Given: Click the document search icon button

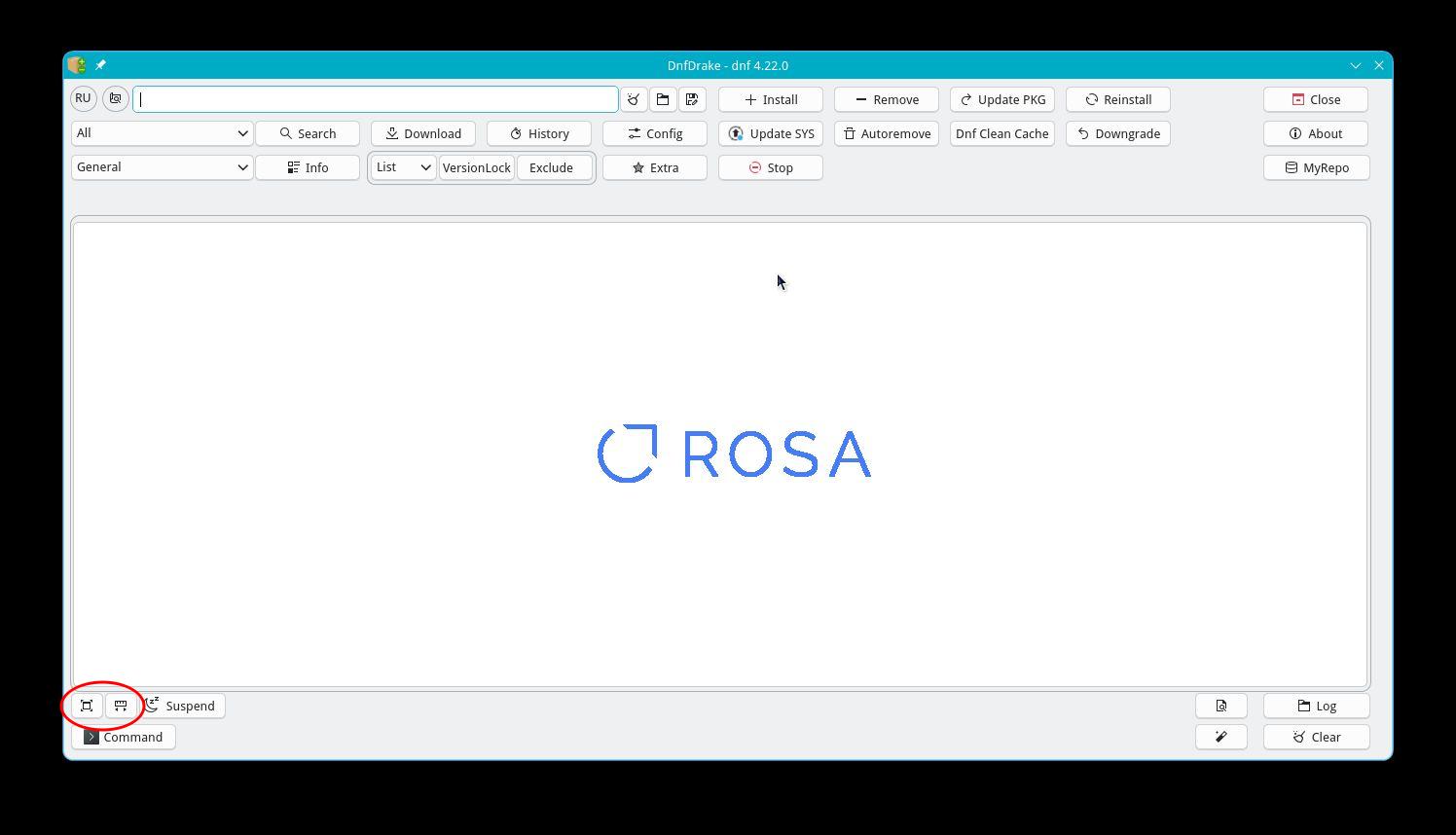Looking at the screenshot, I should pos(1221,706).
